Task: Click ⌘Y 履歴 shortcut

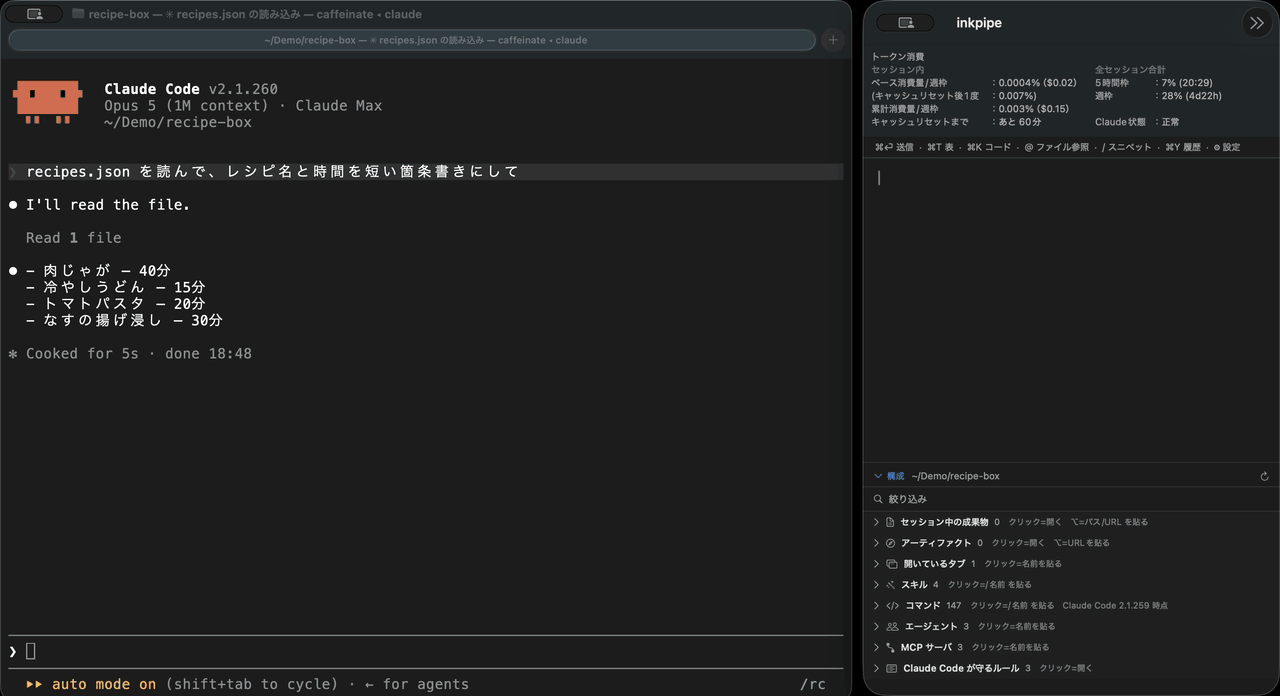Action: click(1183, 147)
